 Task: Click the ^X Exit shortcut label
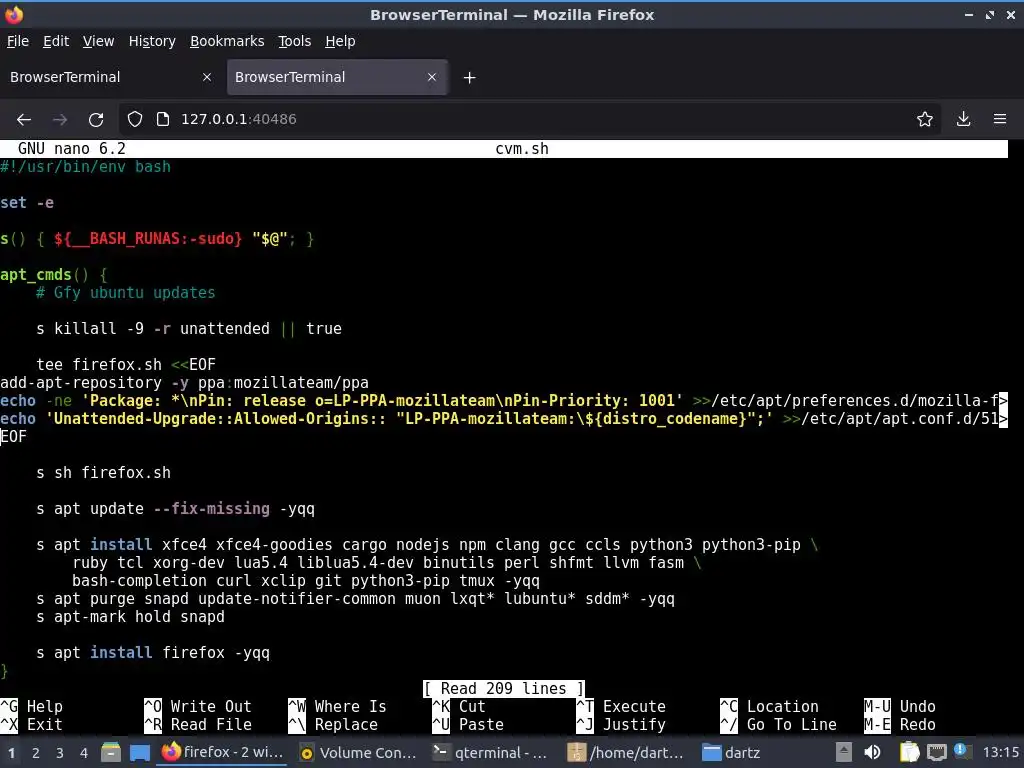click(x=31, y=725)
